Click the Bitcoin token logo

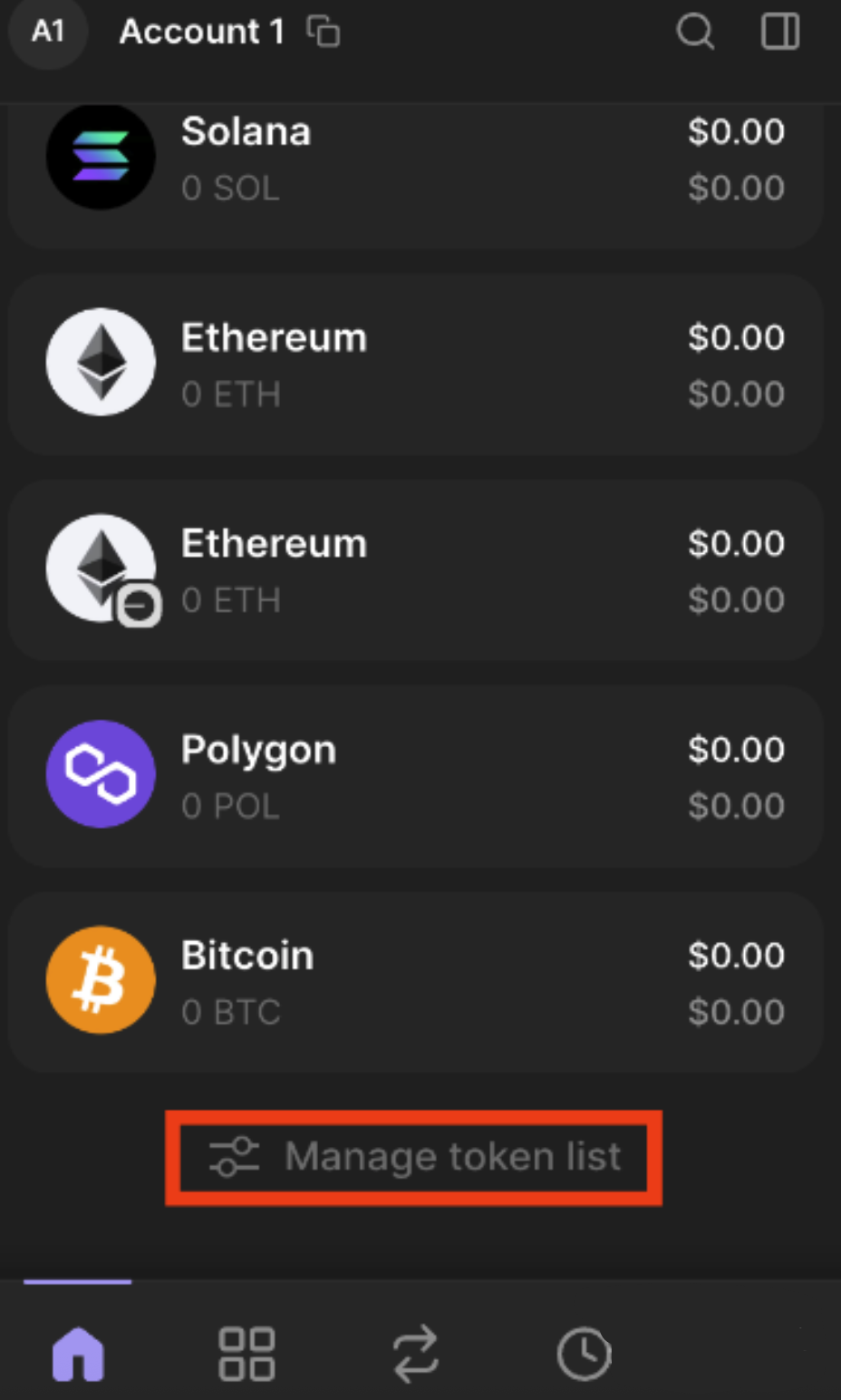point(101,980)
